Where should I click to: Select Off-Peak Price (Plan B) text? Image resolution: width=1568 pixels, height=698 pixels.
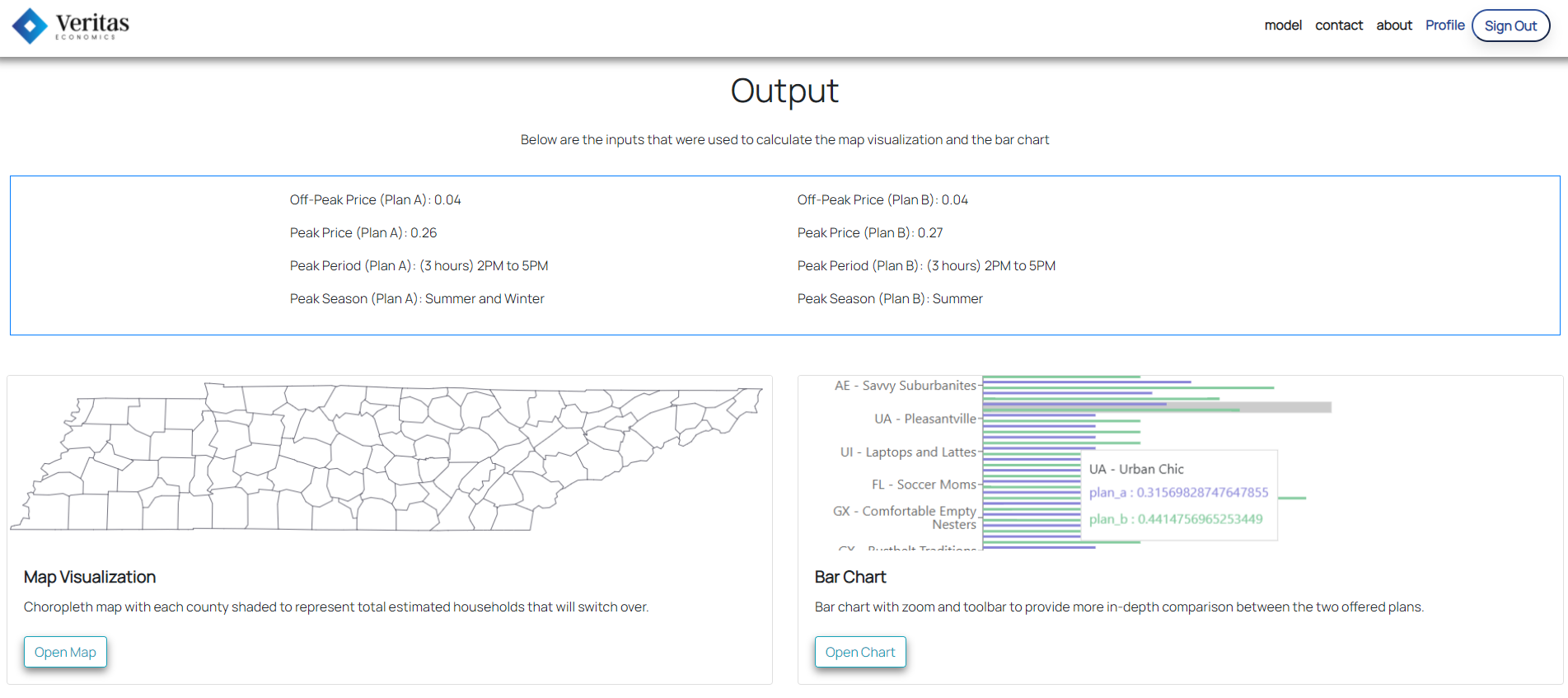(x=882, y=199)
